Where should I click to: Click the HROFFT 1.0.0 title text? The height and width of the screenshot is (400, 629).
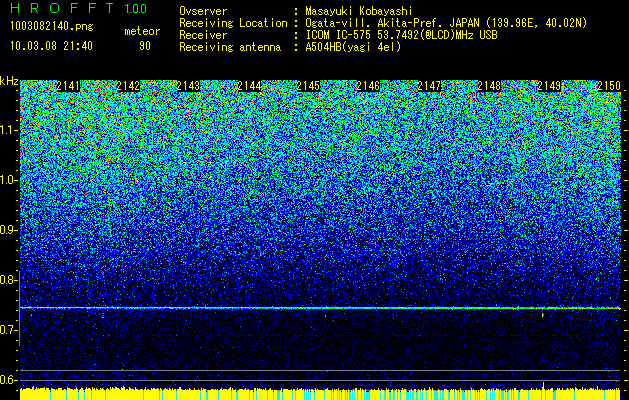click(x=79, y=8)
